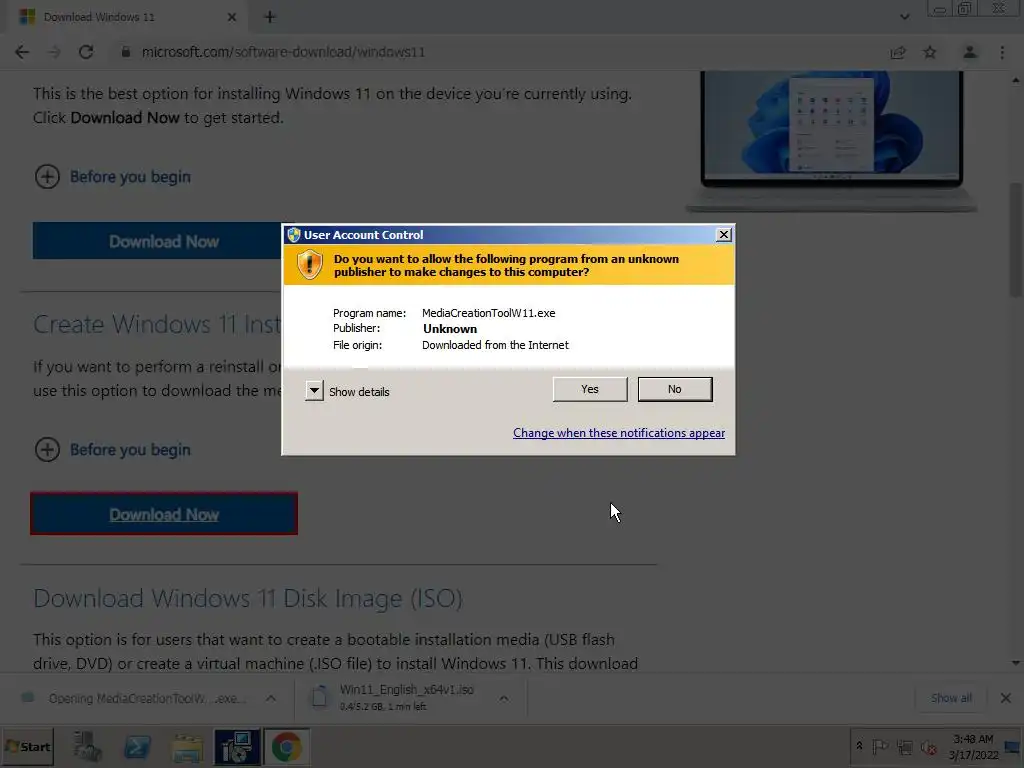The width and height of the screenshot is (1024, 768).
Task: Click the Windows 11 laptop image
Action: tap(831, 140)
